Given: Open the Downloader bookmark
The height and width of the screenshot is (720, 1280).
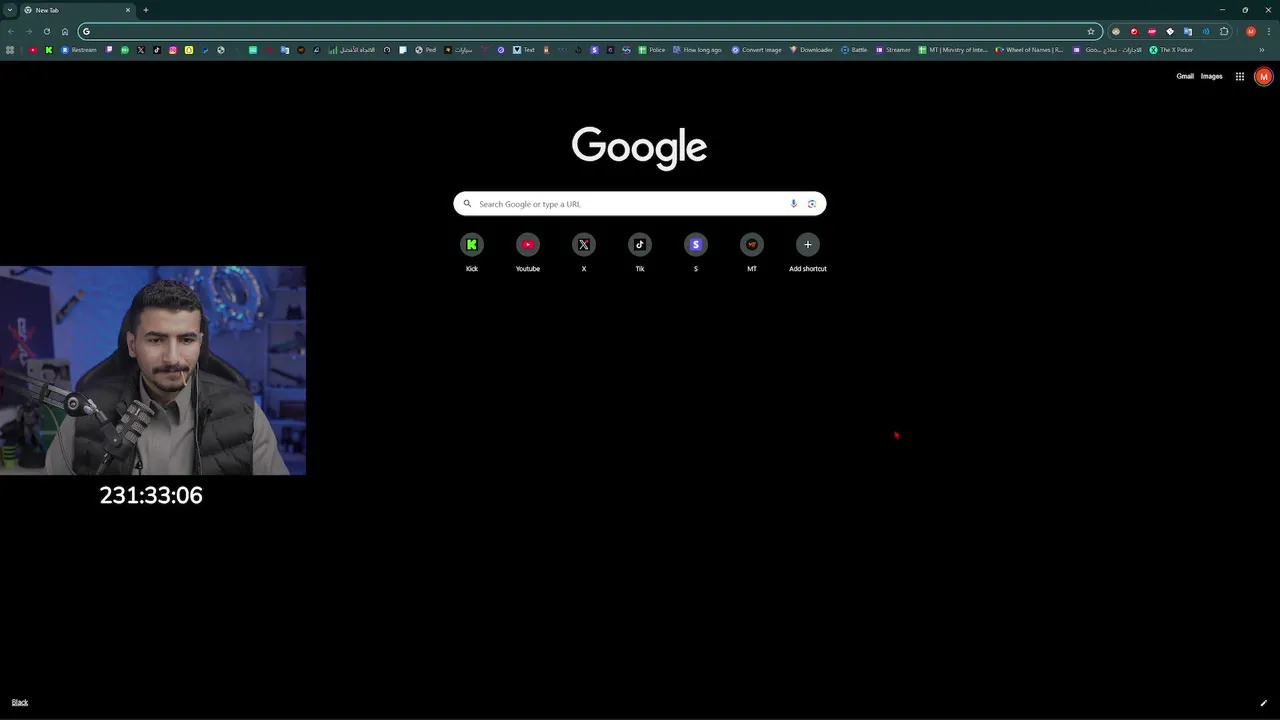Looking at the screenshot, I should point(811,50).
